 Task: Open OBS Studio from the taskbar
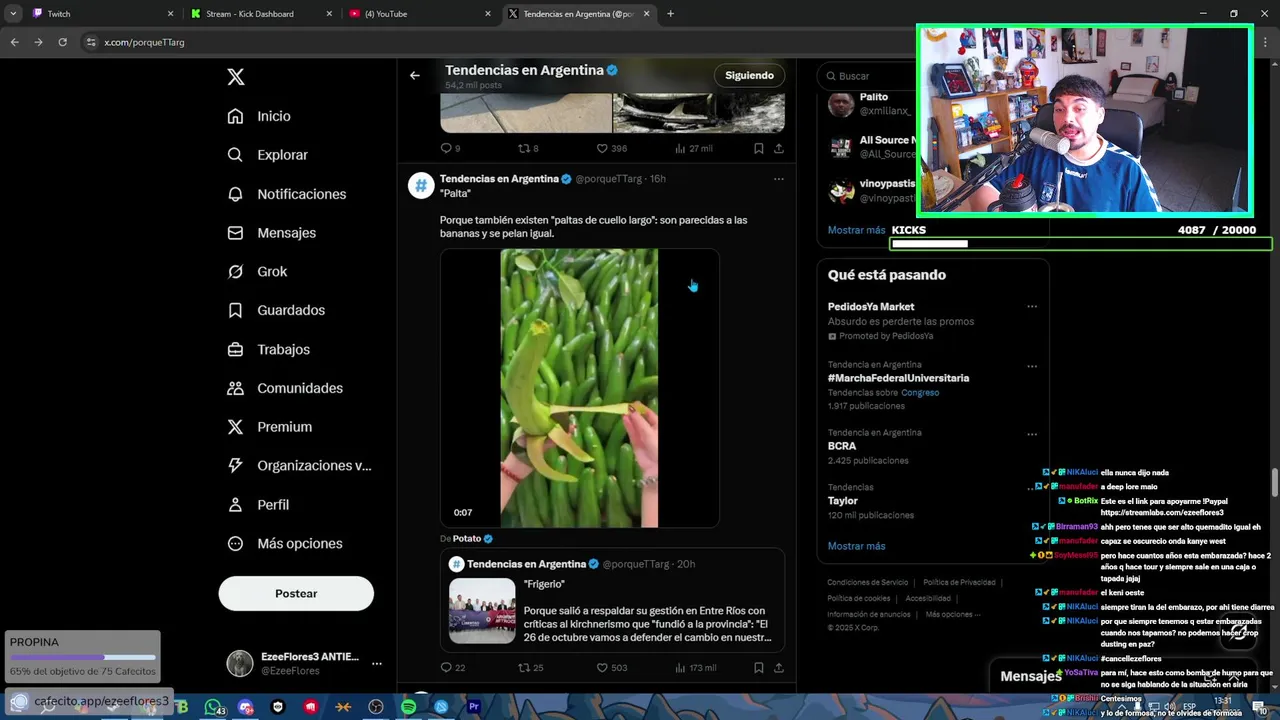(376, 707)
